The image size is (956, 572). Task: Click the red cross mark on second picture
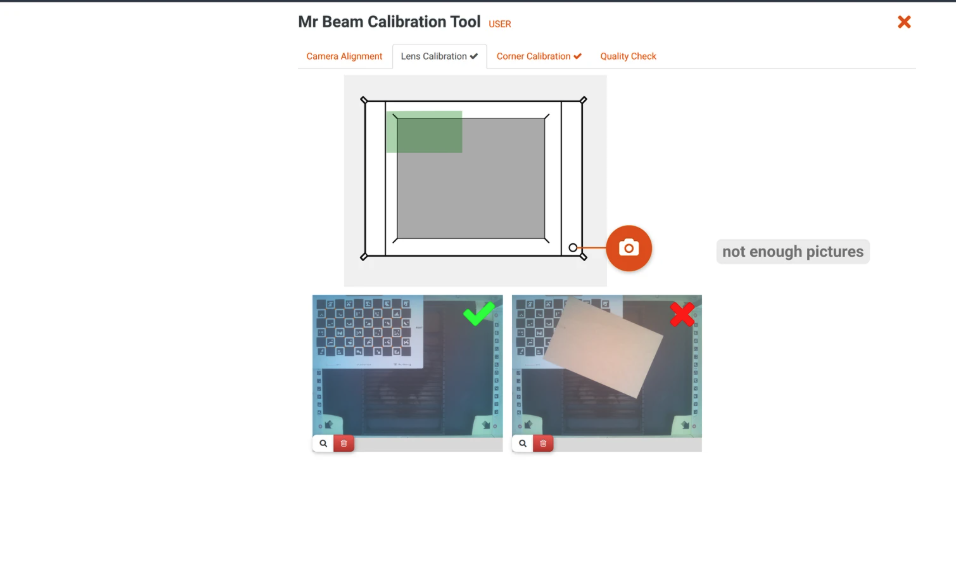click(682, 315)
